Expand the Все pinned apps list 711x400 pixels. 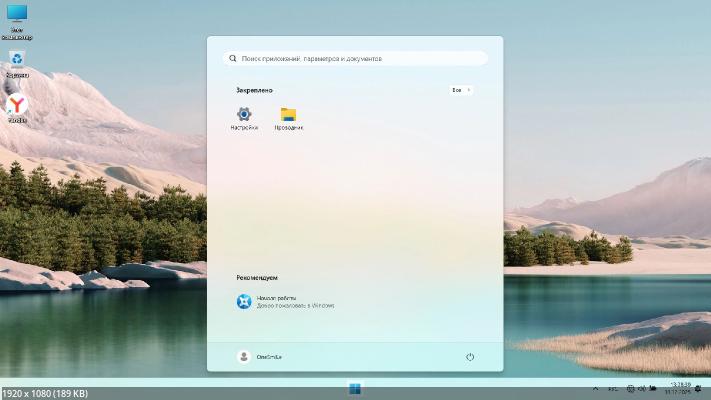pyautogui.click(x=460, y=90)
